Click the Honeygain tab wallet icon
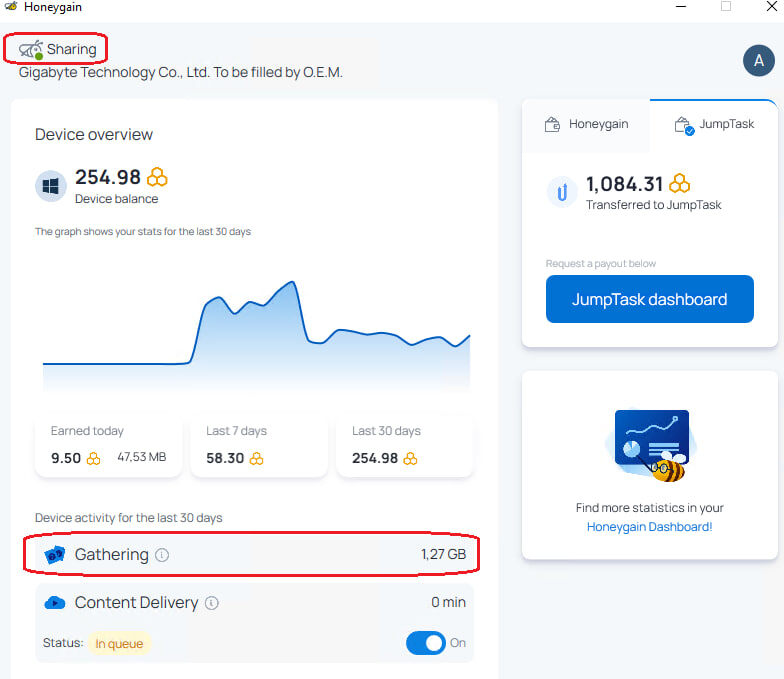Screen dimensions: 784x679 point(552,124)
